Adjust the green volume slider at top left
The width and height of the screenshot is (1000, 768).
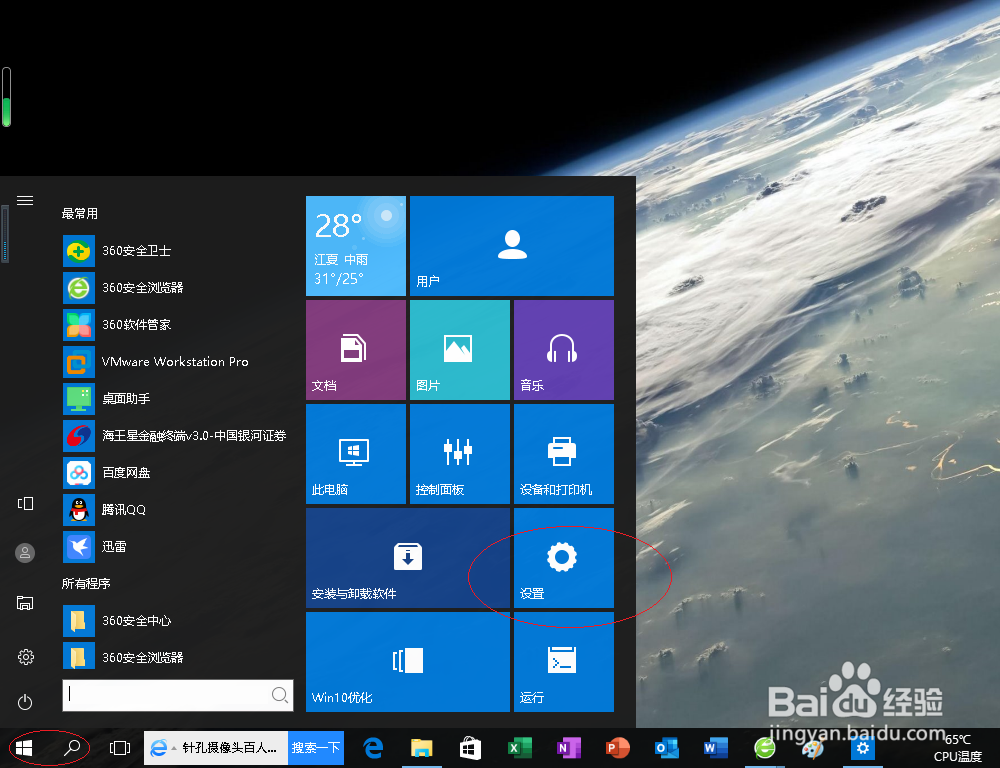[6, 95]
